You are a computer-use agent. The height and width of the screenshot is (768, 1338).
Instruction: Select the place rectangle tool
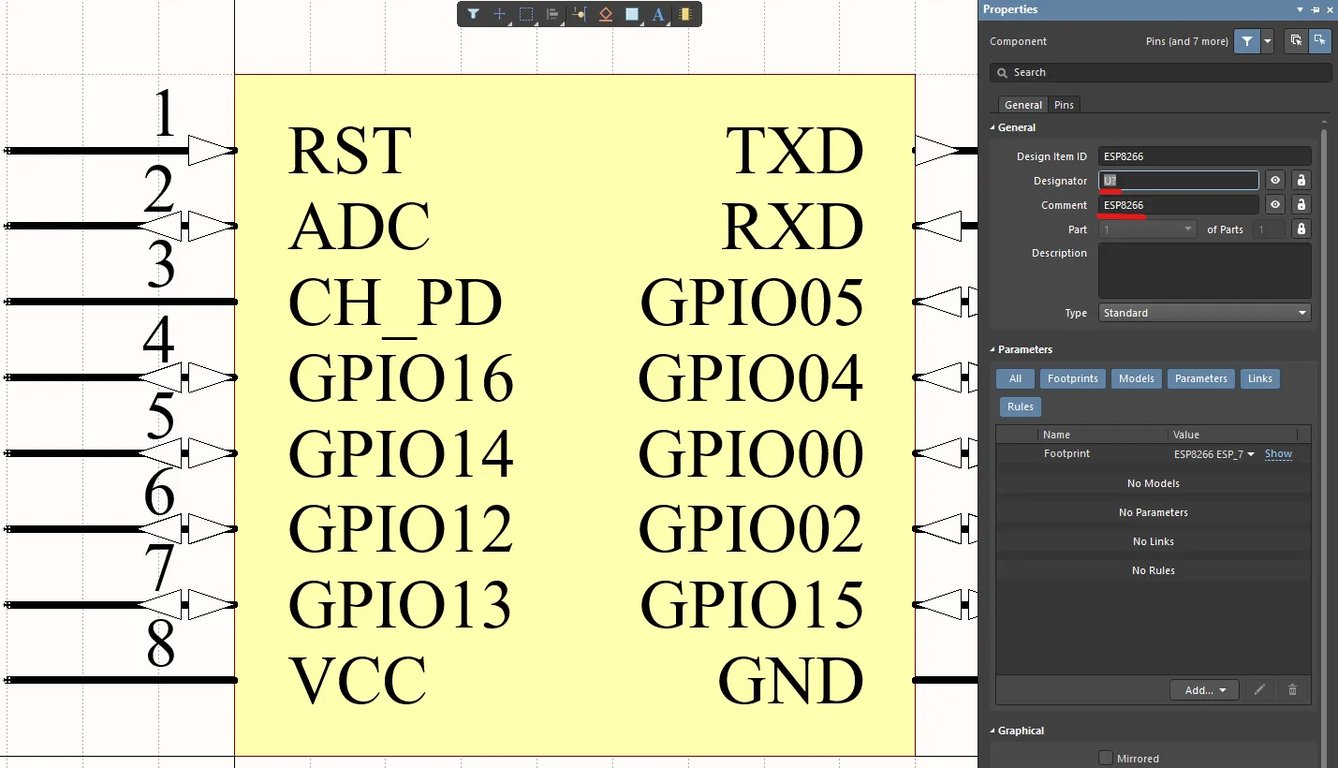click(x=632, y=14)
